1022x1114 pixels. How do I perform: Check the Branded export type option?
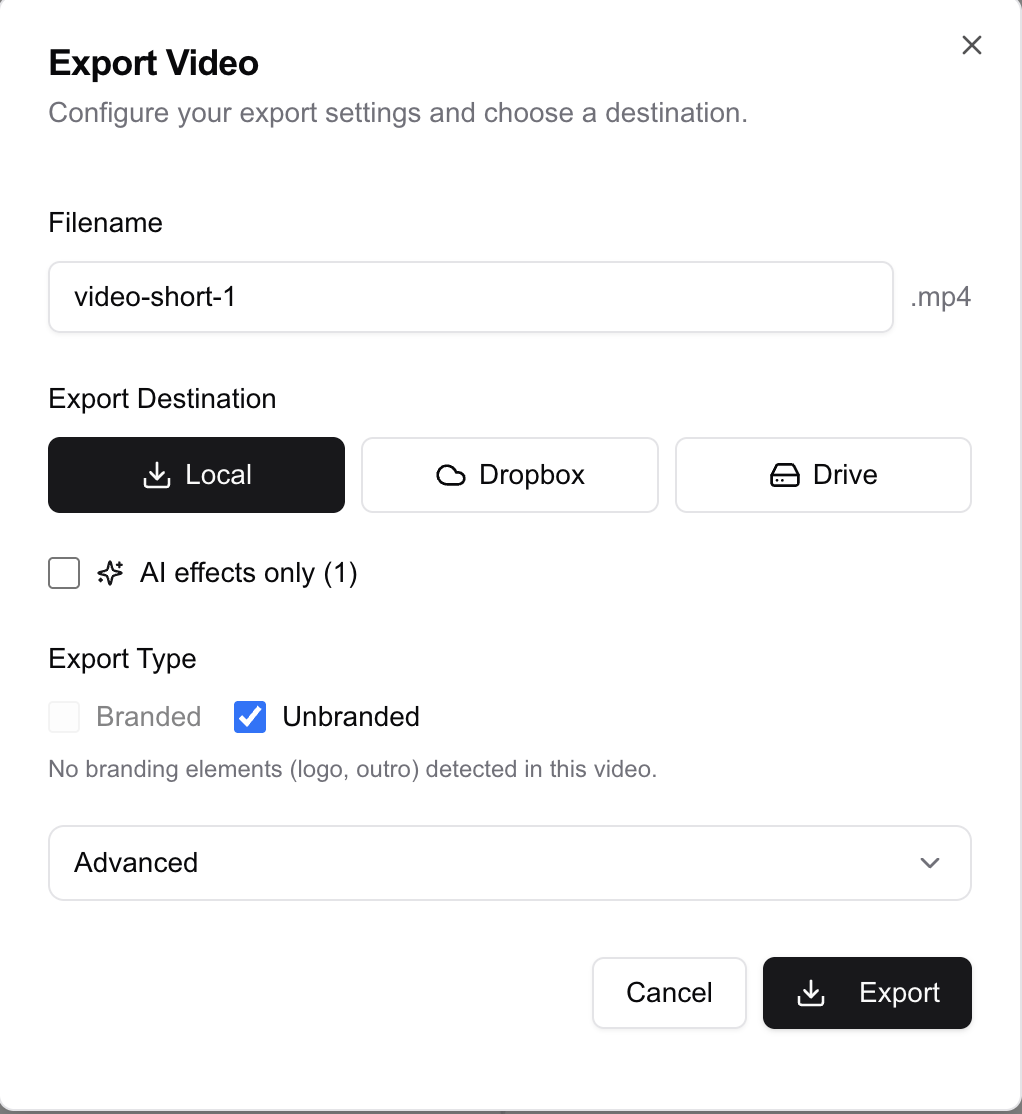pos(63,716)
